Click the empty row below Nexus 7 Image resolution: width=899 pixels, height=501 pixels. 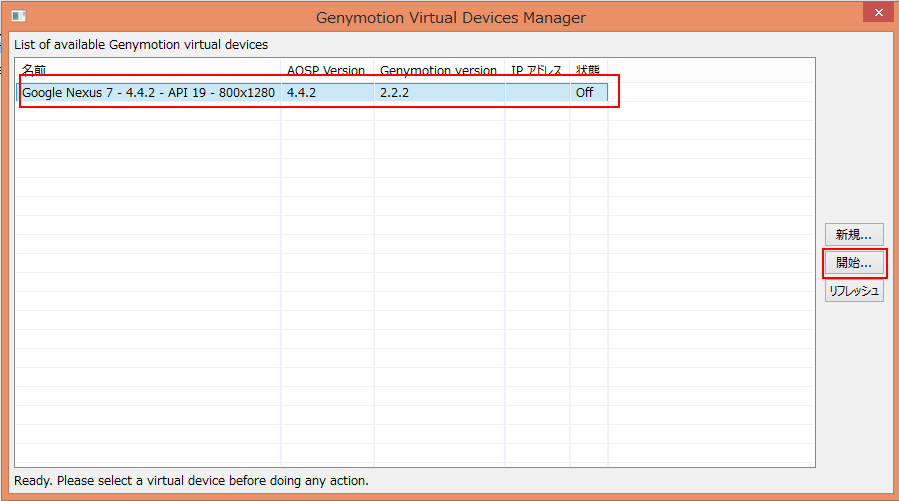tap(312, 111)
